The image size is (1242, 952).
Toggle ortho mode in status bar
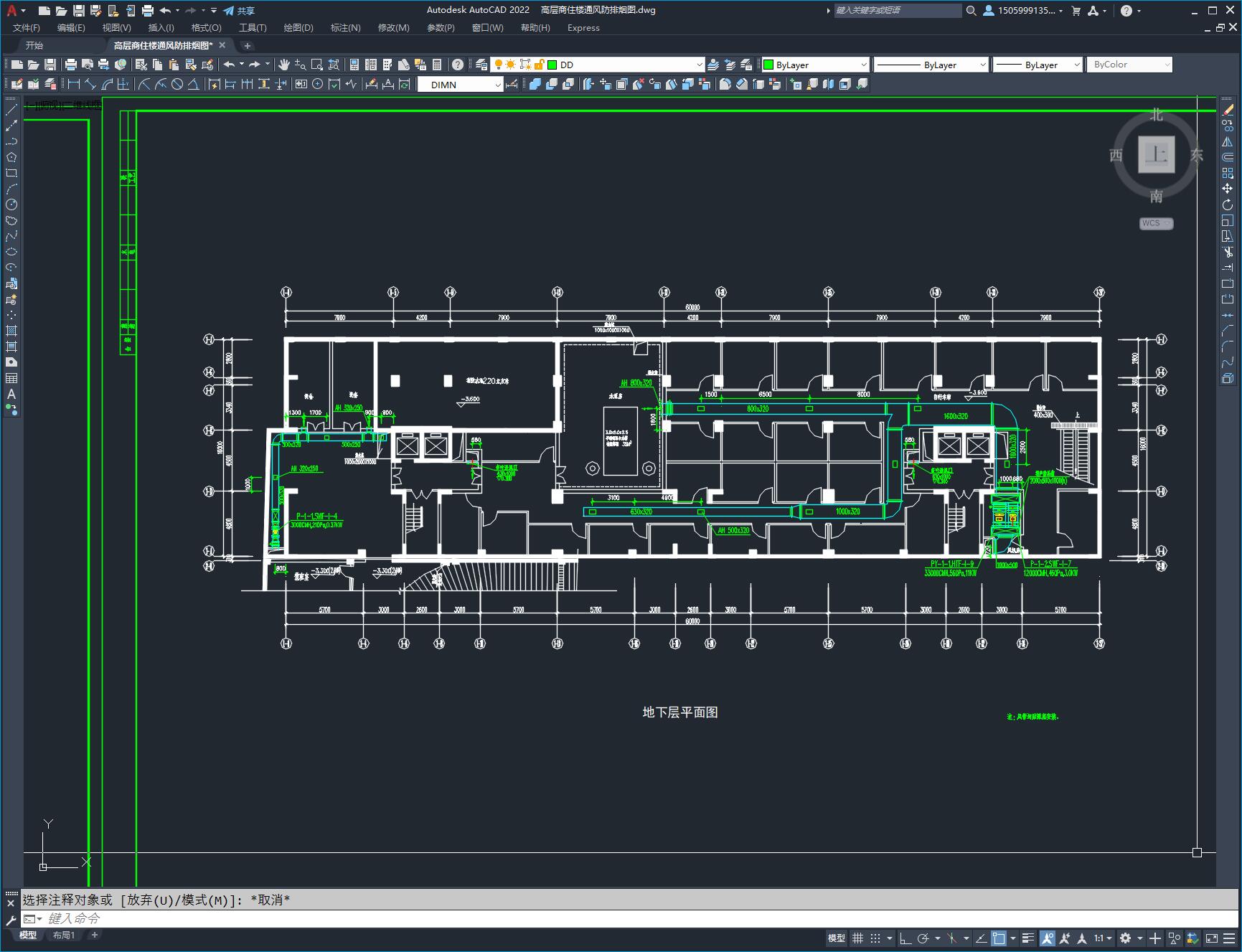coord(905,938)
